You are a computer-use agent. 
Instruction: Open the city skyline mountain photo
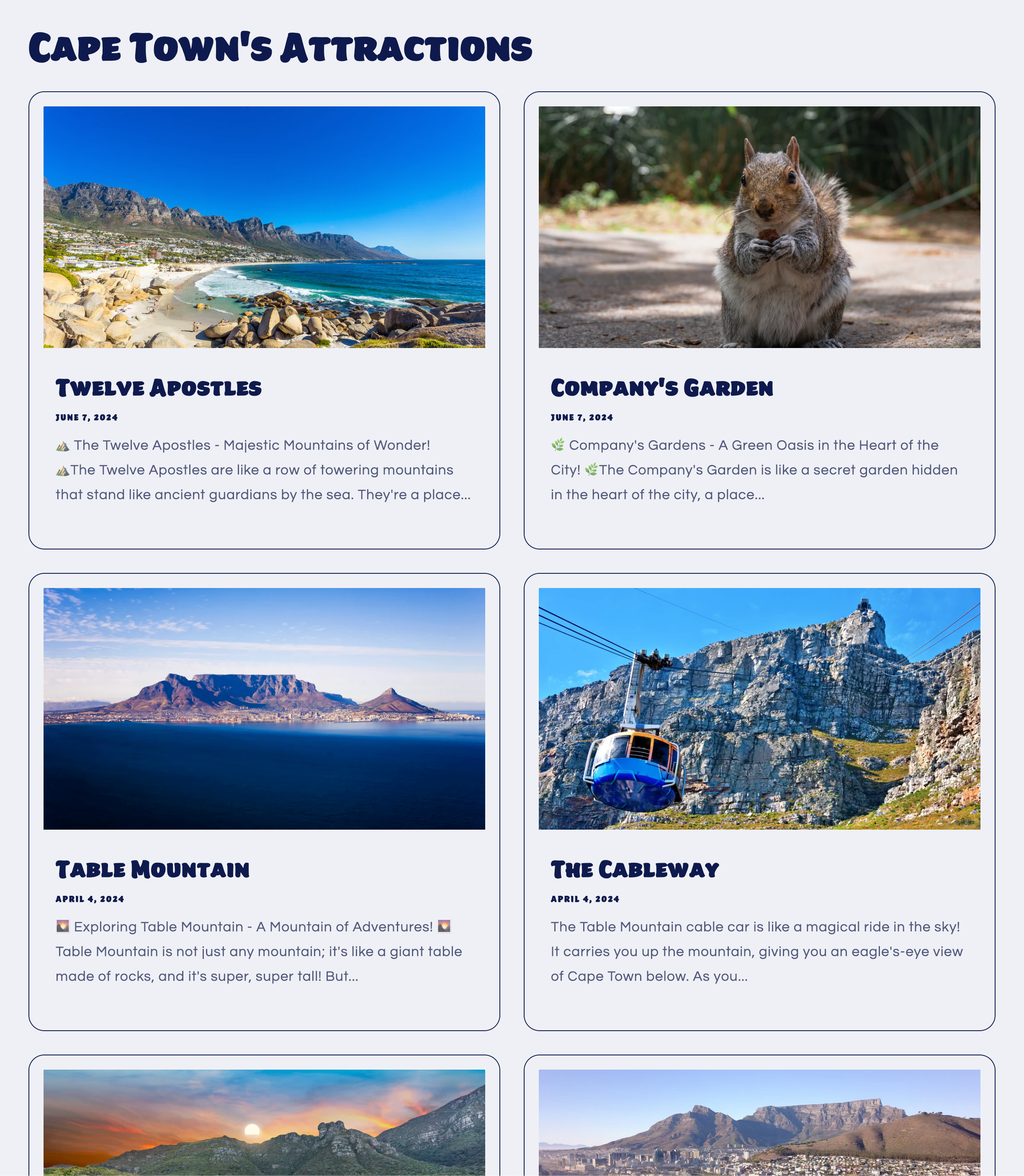point(759,1122)
